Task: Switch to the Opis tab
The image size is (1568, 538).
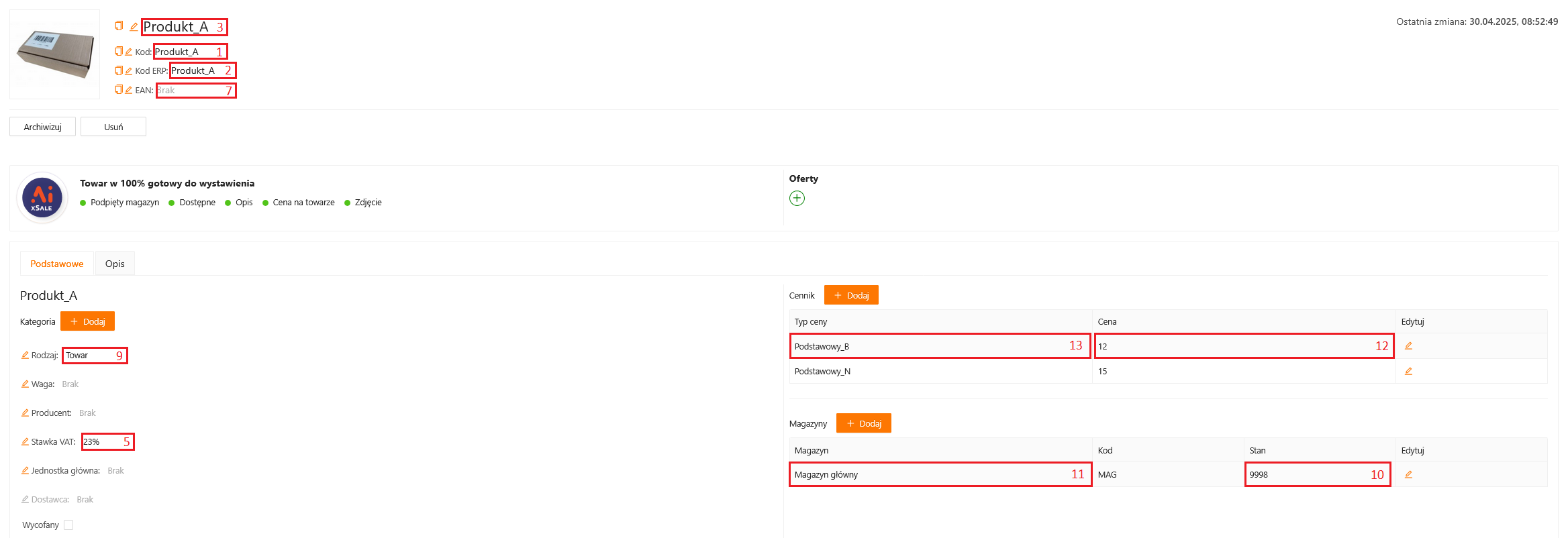Action: tap(115, 264)
